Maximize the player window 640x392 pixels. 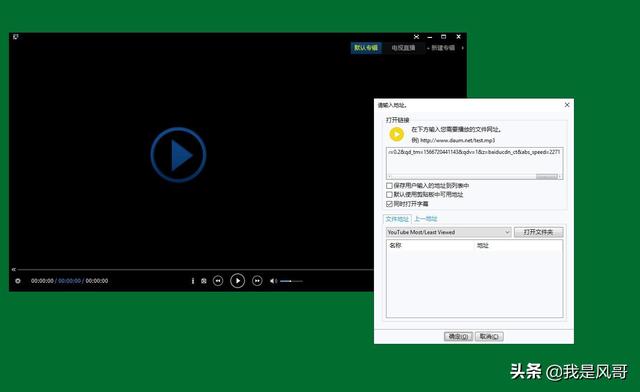[x=444, y=37]
